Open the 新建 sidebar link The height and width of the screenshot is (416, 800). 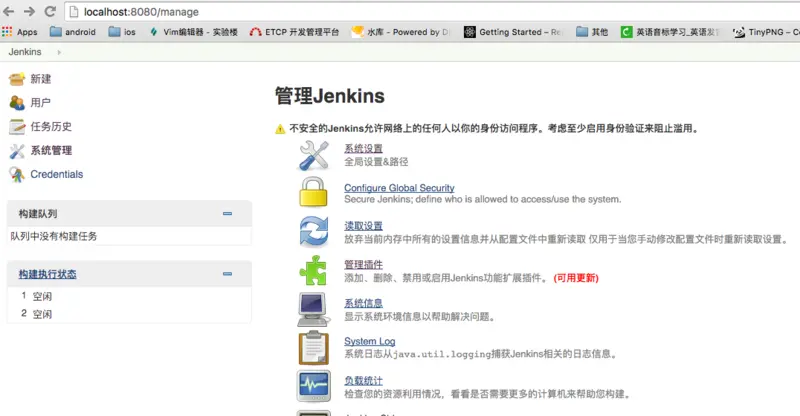click(x=41, y=79)
